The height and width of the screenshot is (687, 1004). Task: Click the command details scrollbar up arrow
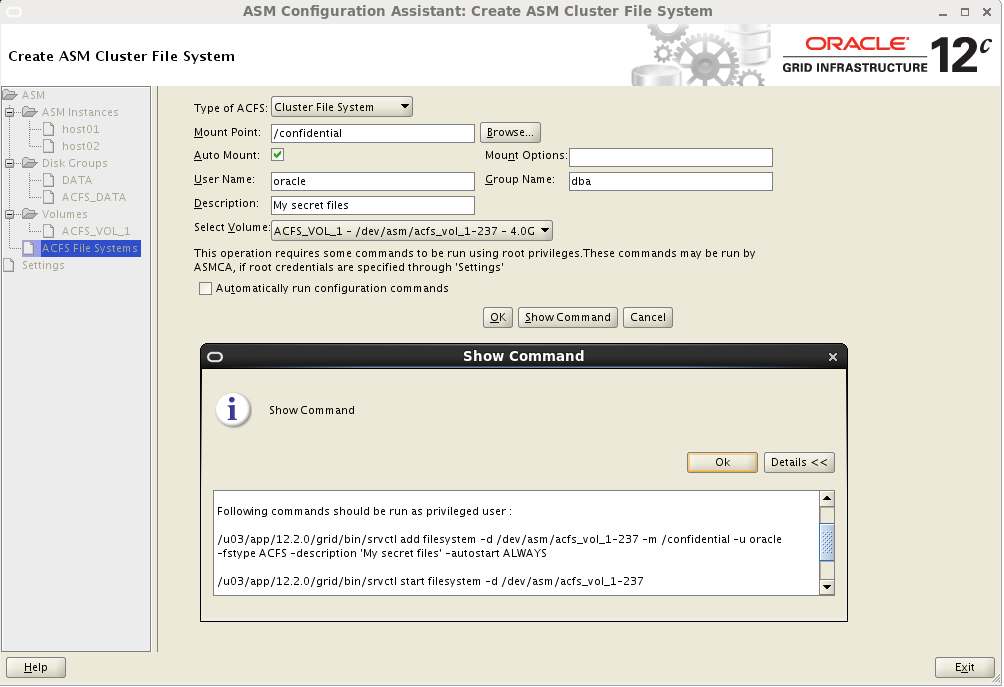(827, 499)
